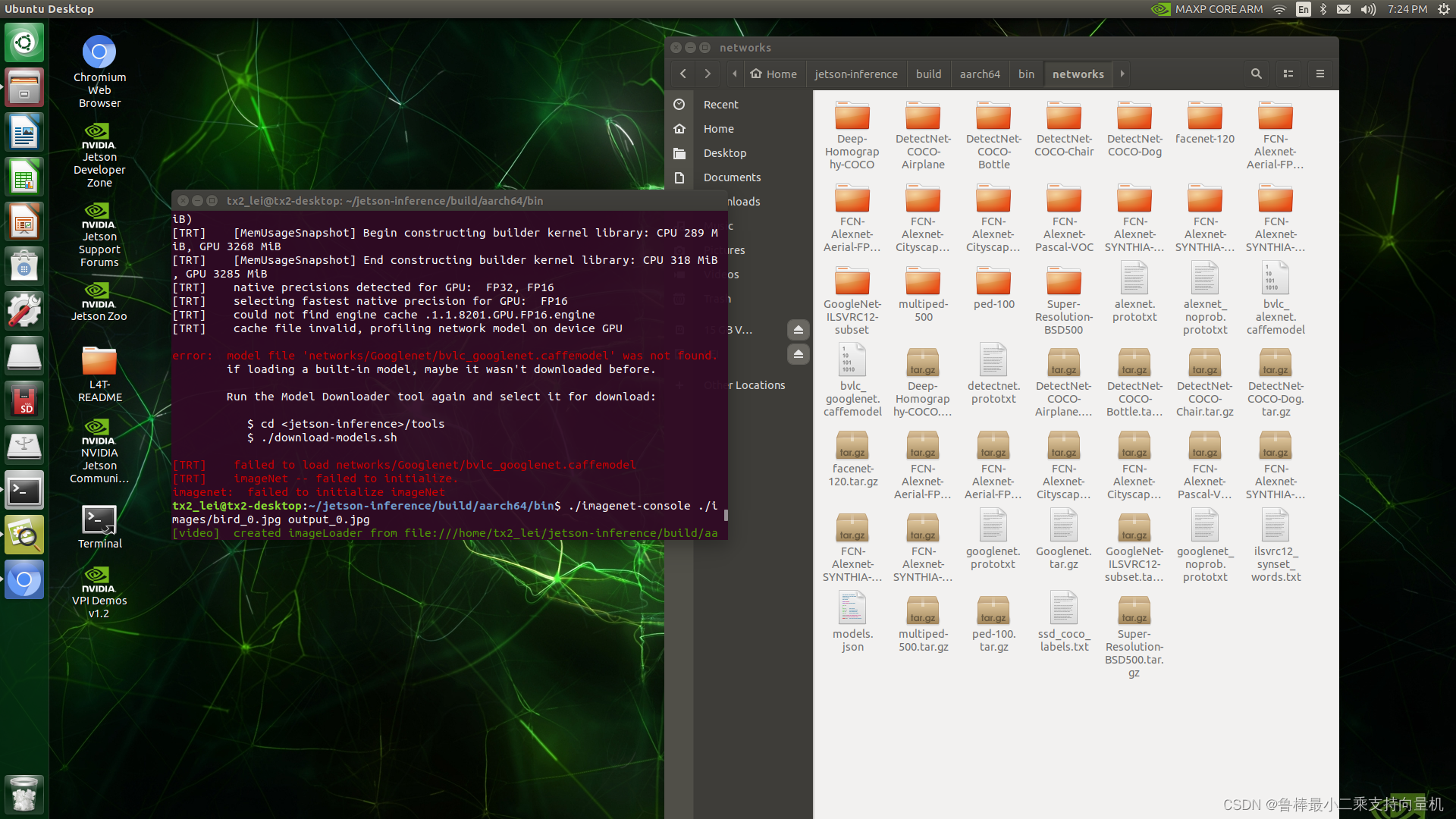Select the aarch64 breadcrumb

tap(979, 74)
